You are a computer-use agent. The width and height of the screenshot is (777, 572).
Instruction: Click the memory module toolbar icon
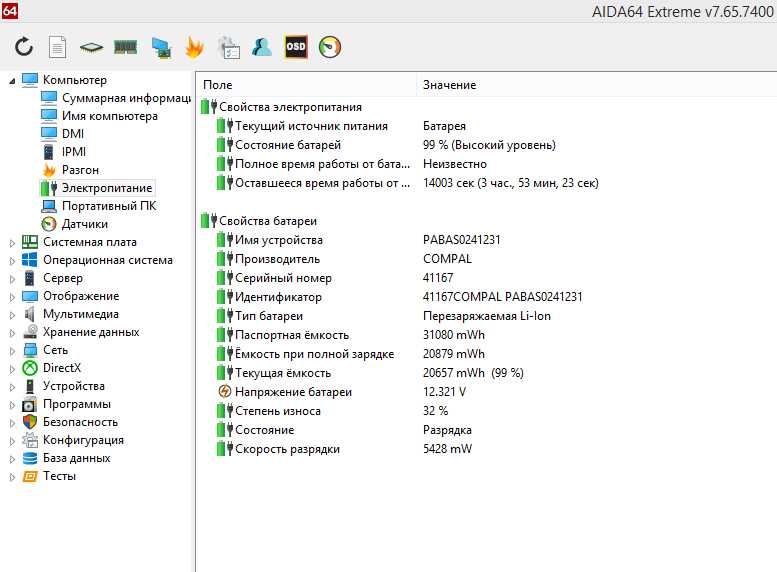click(126, 47)
